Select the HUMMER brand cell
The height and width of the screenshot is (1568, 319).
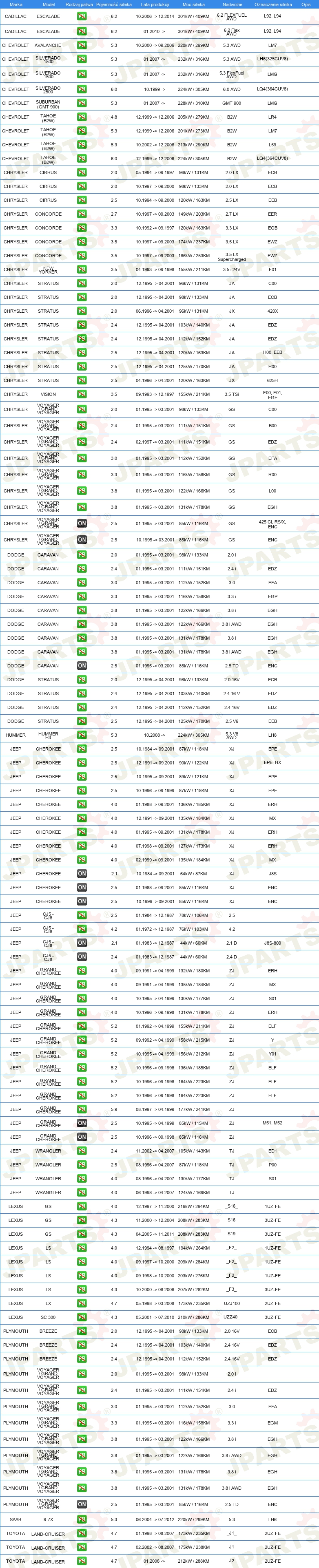coord(16,735)
